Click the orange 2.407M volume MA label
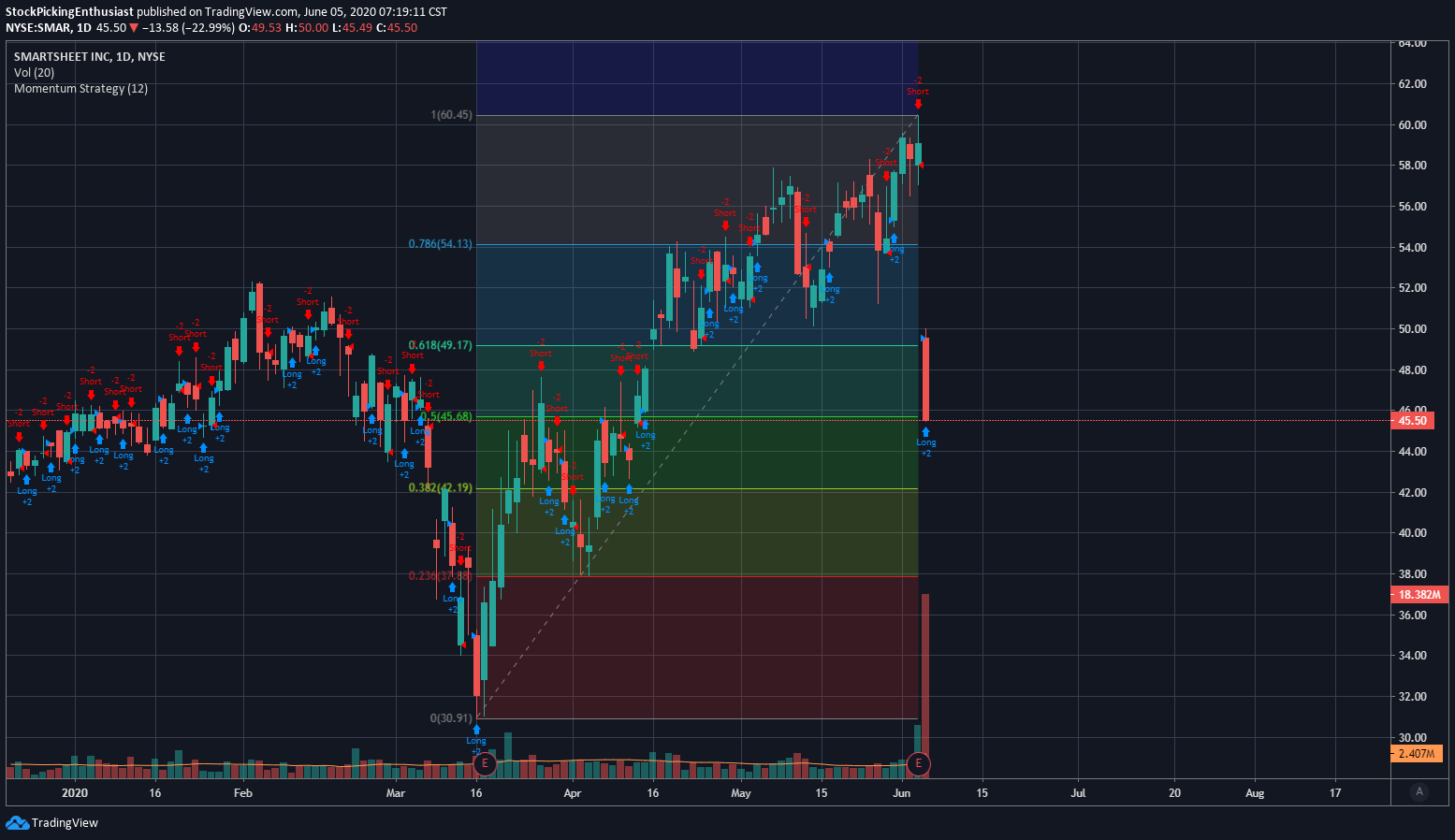Image resolution: width=1455 pixels, height=840 pixels. click(1417, 754)
